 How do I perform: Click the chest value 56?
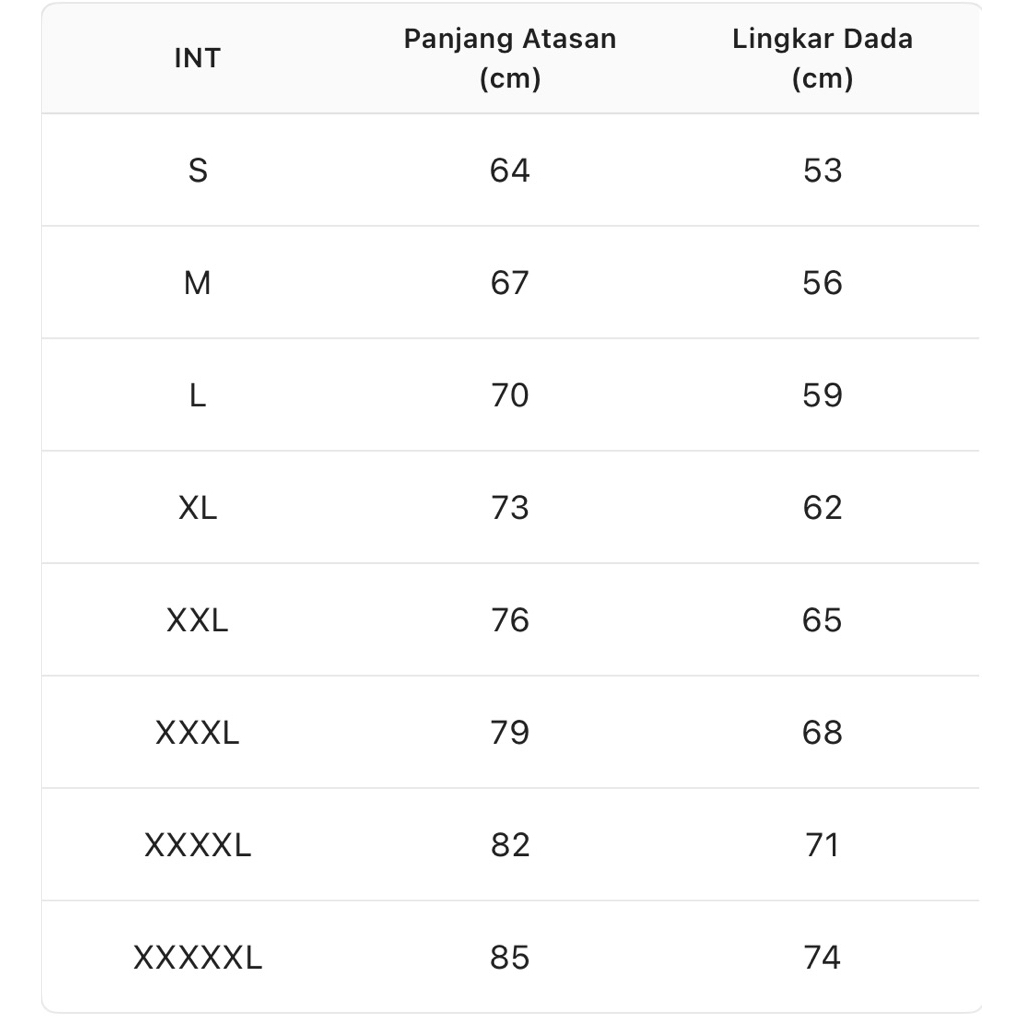click(822, 283)
